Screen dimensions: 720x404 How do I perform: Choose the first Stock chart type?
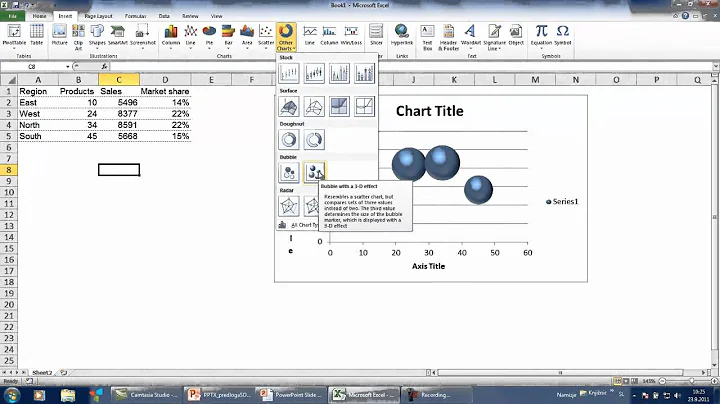[x=289, y=73]
